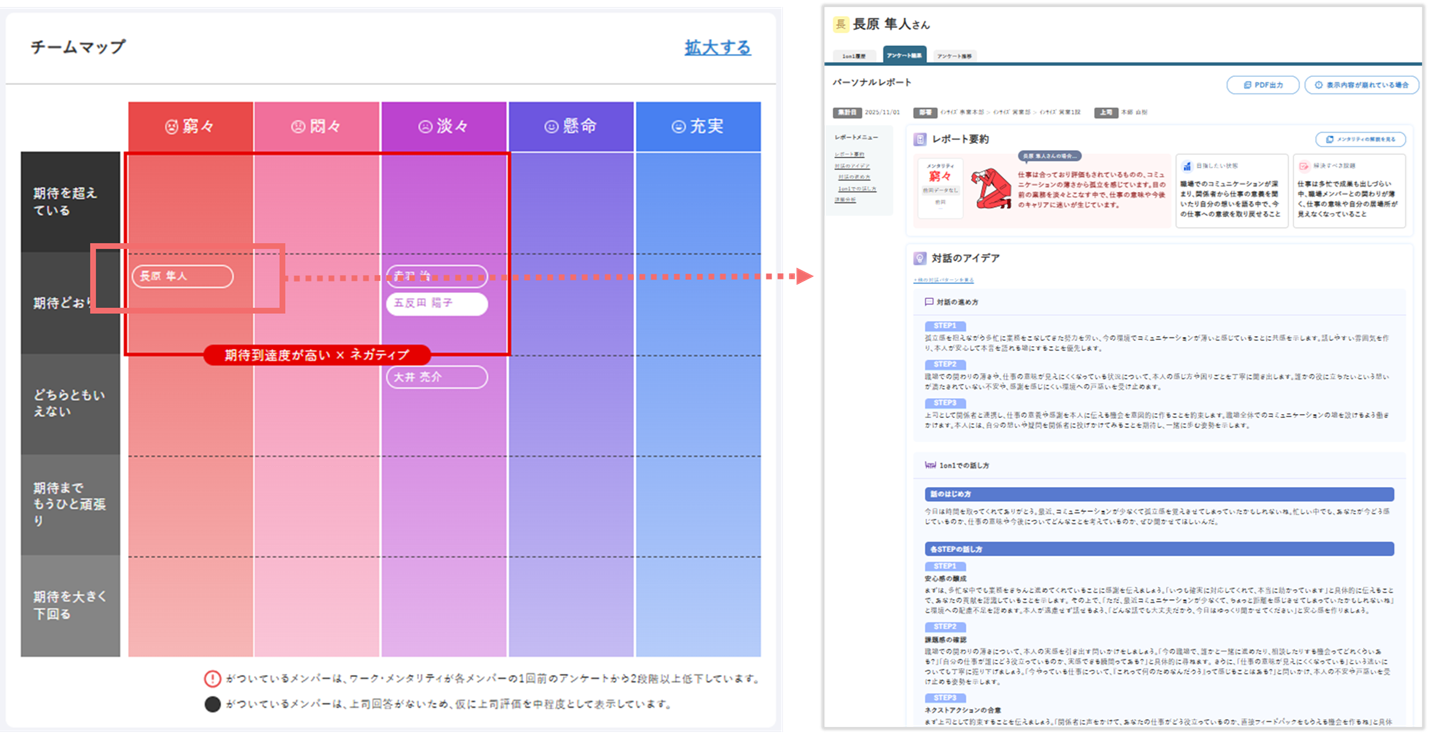This screenshot has width=1429, height=734.
Task: Open the 1on1履歴 tab
Action: (x=854, y=56)
